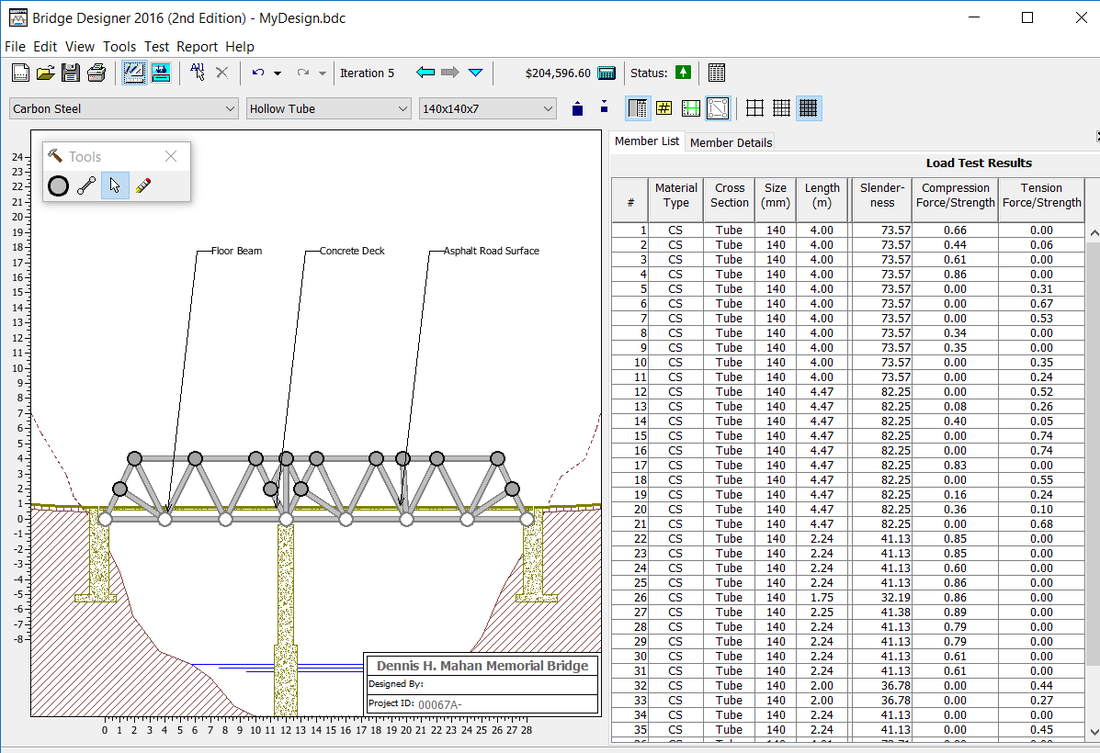
Task: Open an existing bridge file
Action: (46, 72)
